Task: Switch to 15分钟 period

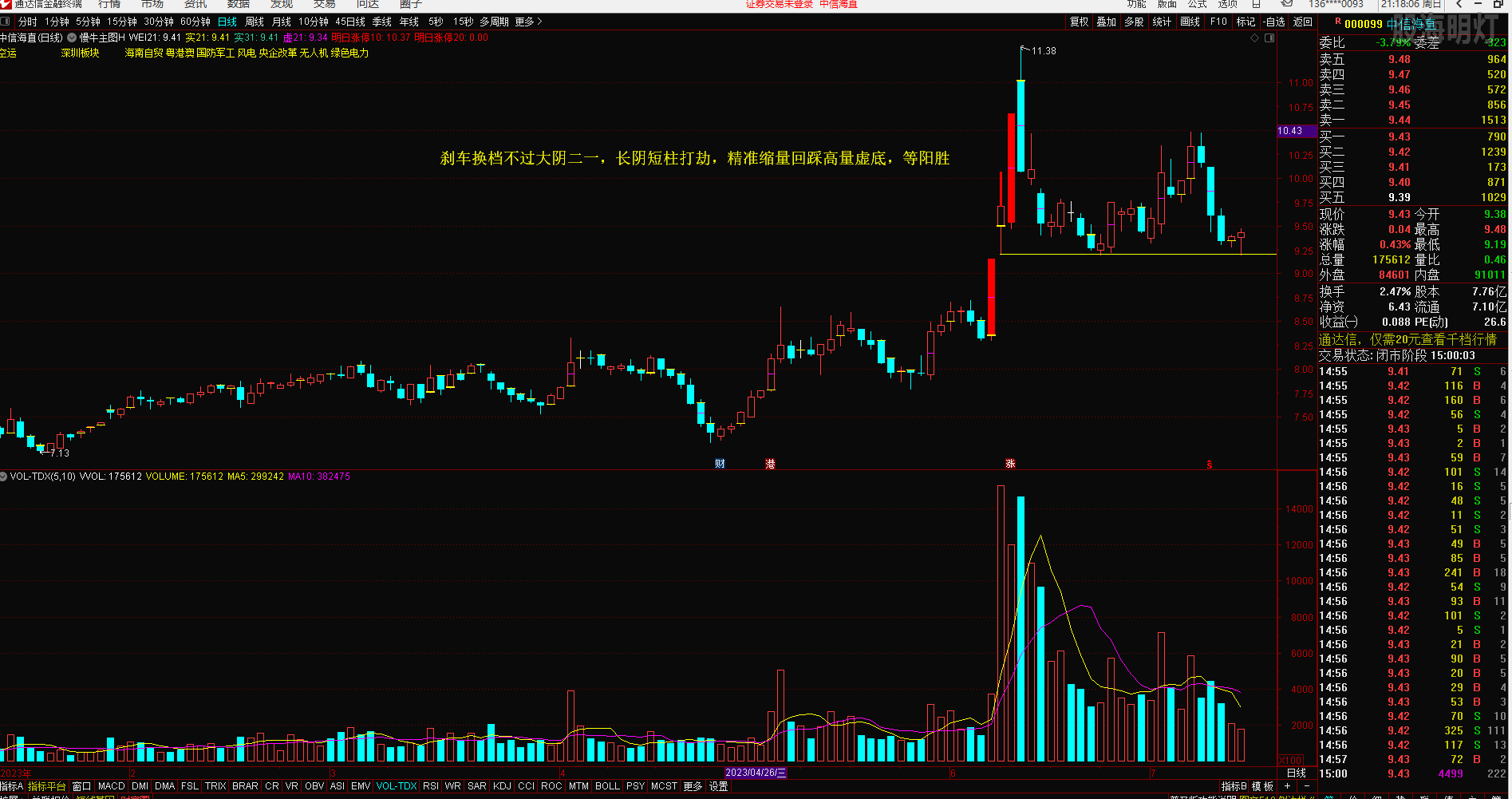Action: tap(122, 22)
